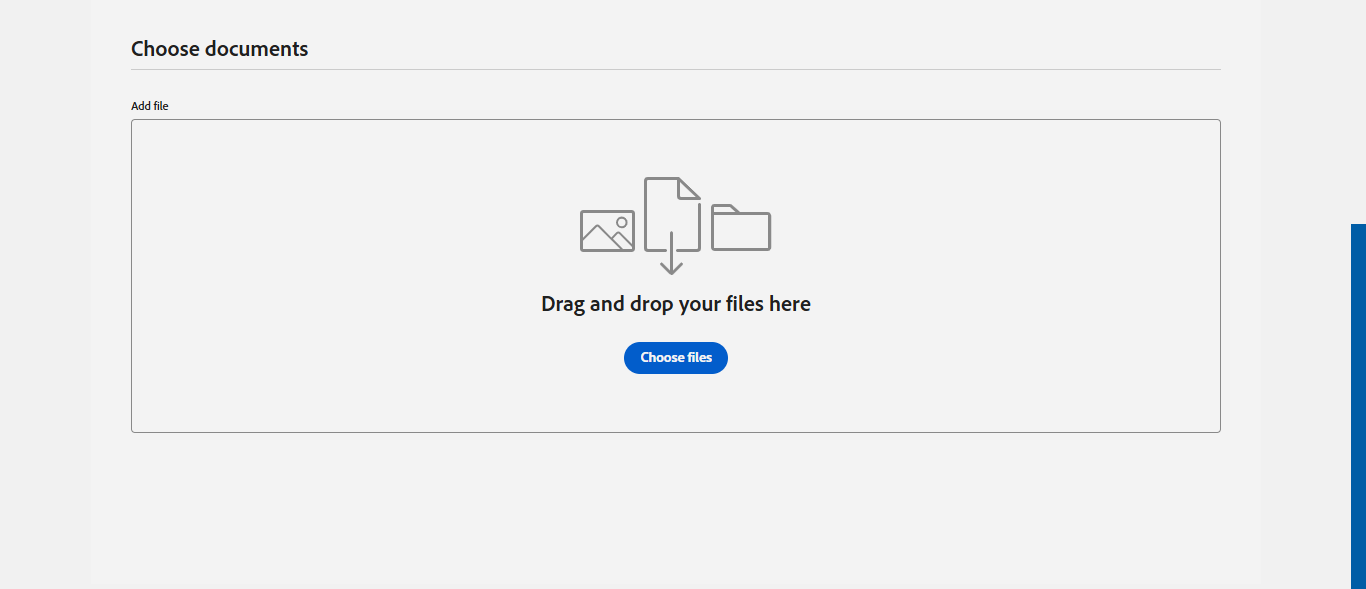Click the scrollbar track above the blue thumb
Viewport: 1366px width, 589px height.
click(x=1358, y=110)
